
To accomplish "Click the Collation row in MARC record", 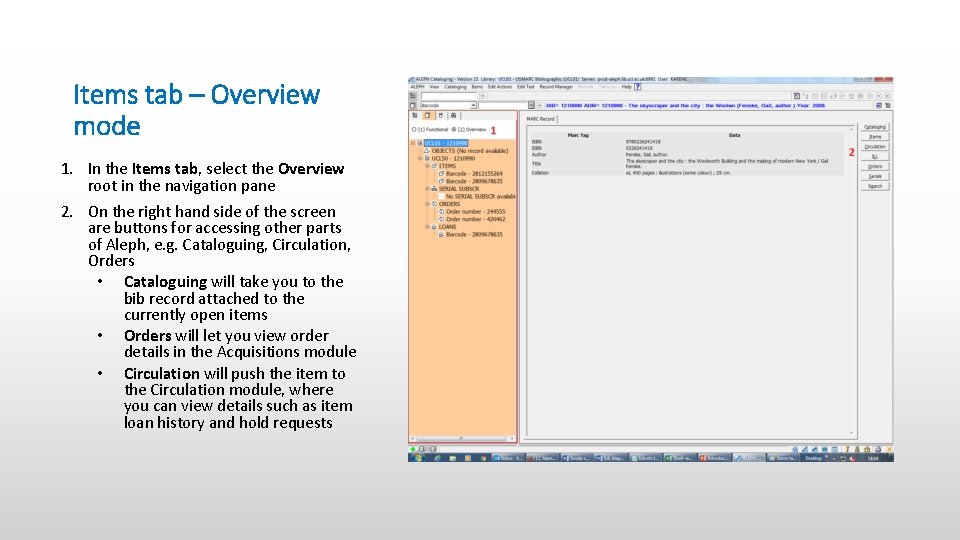I will pos(688,173).
